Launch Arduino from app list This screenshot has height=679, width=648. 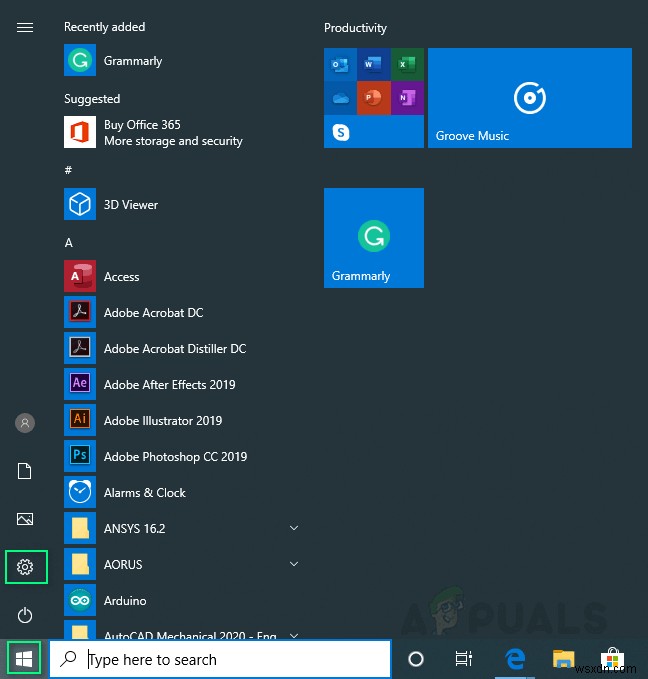click(x=105, y=600)
